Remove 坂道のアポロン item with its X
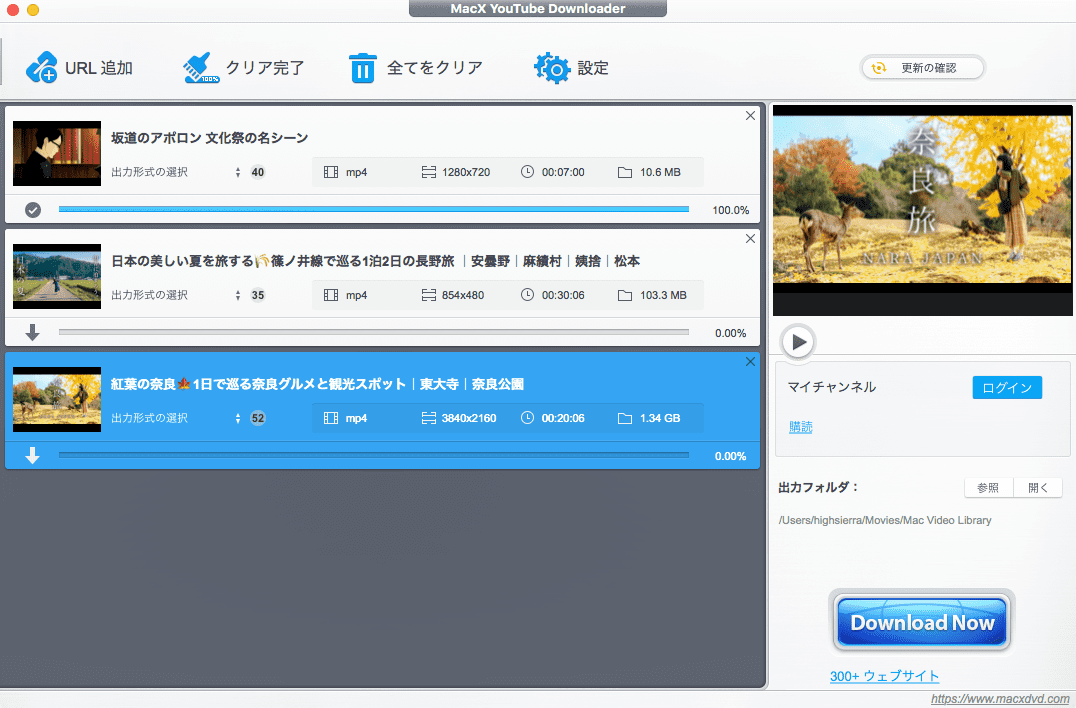 tap(750, 116)
